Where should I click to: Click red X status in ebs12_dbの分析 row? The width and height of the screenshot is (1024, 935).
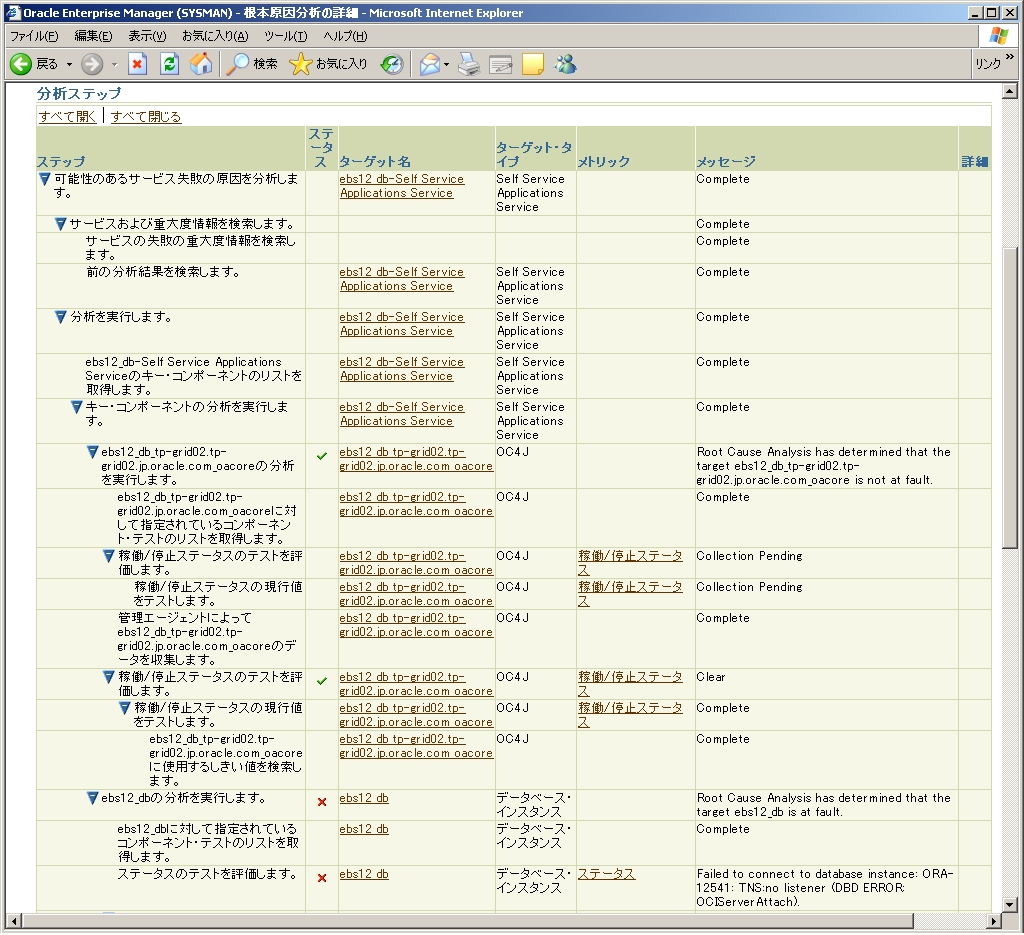[322, 802]
